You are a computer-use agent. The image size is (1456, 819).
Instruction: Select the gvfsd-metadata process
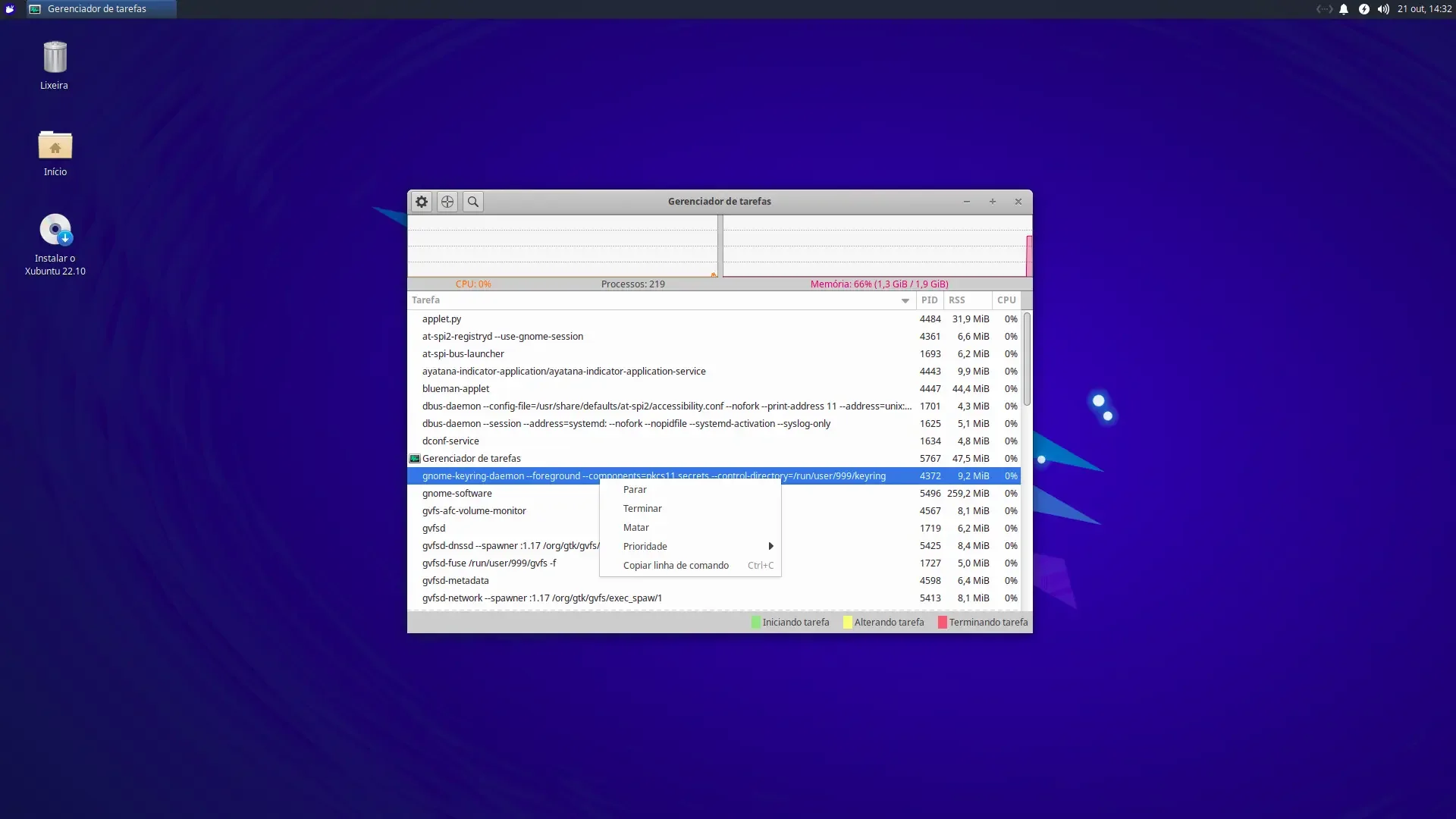coord(714,581)
